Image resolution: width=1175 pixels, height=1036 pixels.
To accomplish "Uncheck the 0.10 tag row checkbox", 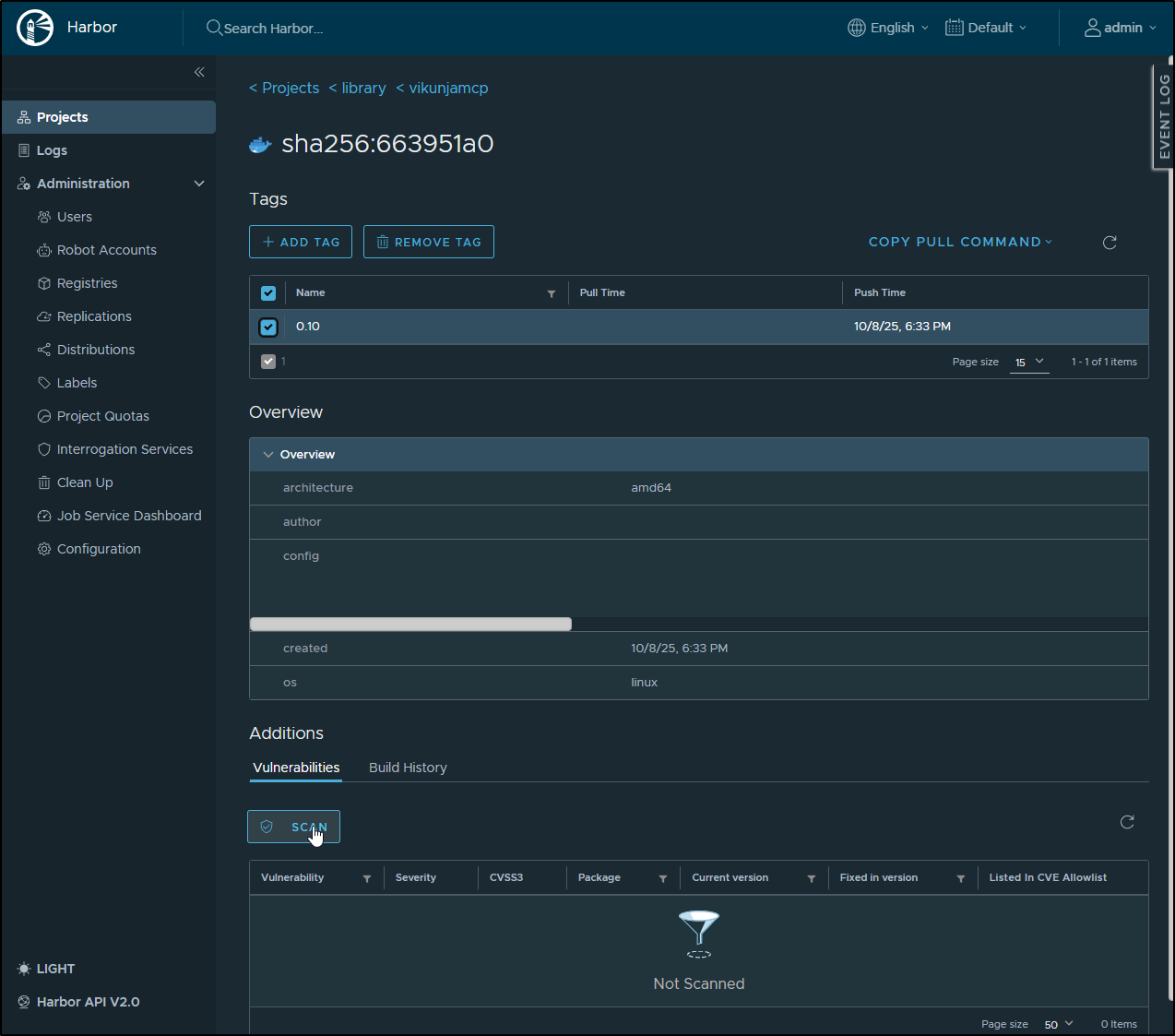I will 268,327.
